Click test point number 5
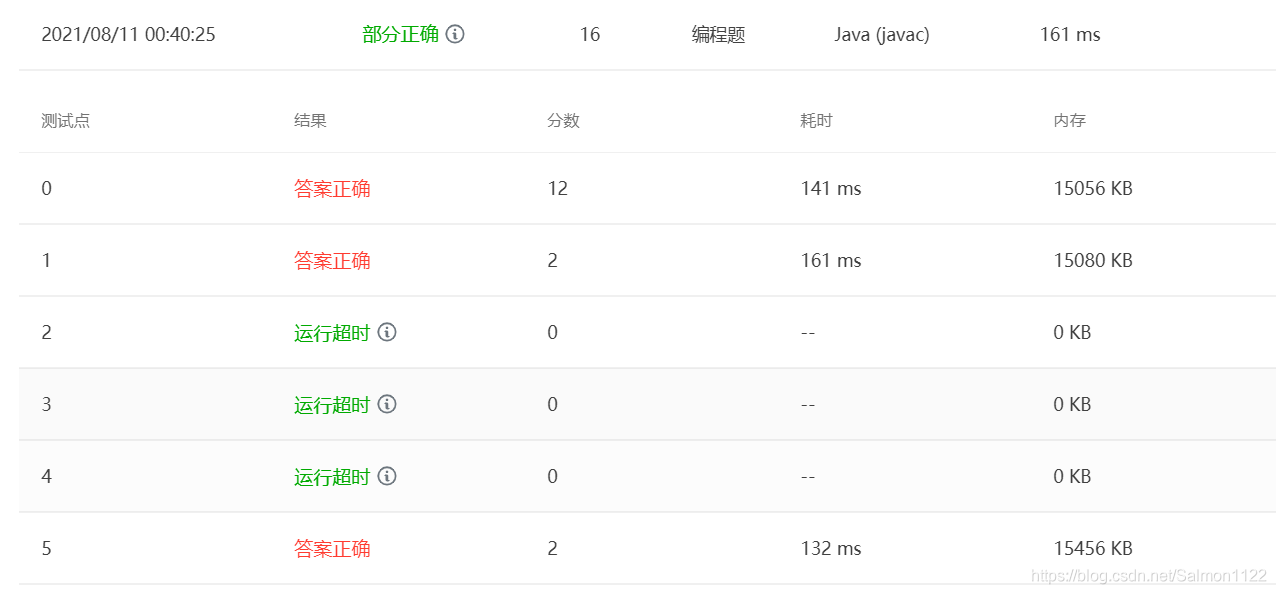This screenshot has height=594, width=1276. click(x=46, y=548)
